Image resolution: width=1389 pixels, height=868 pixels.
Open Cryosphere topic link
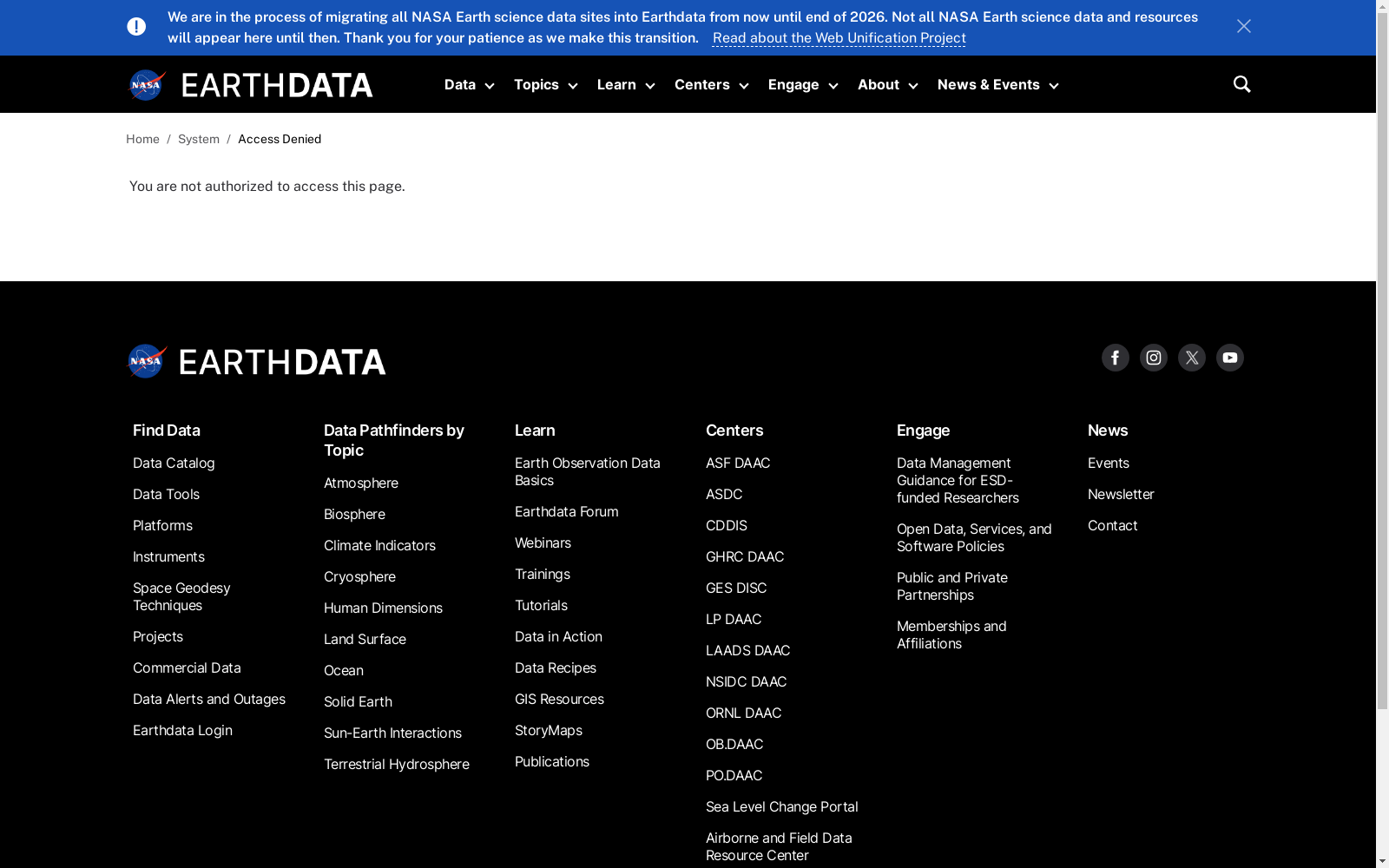[x=359, y=577]
